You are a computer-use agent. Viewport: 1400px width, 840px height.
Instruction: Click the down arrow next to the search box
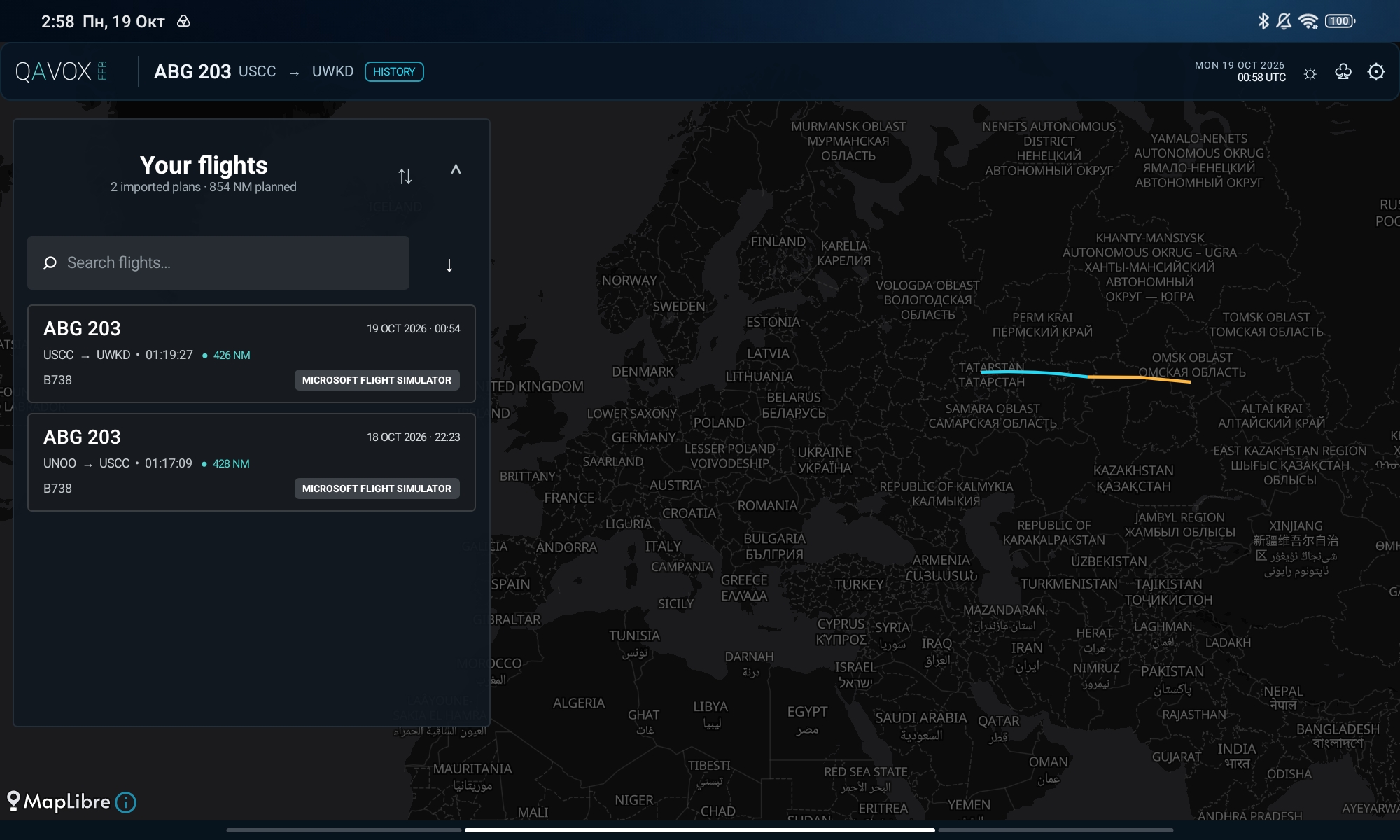[449, 265]
